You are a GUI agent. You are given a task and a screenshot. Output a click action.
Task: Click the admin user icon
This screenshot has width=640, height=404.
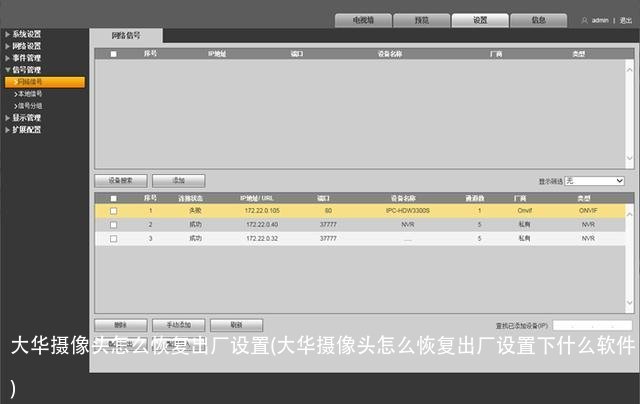pyautogui.click(x=584, y=20)
